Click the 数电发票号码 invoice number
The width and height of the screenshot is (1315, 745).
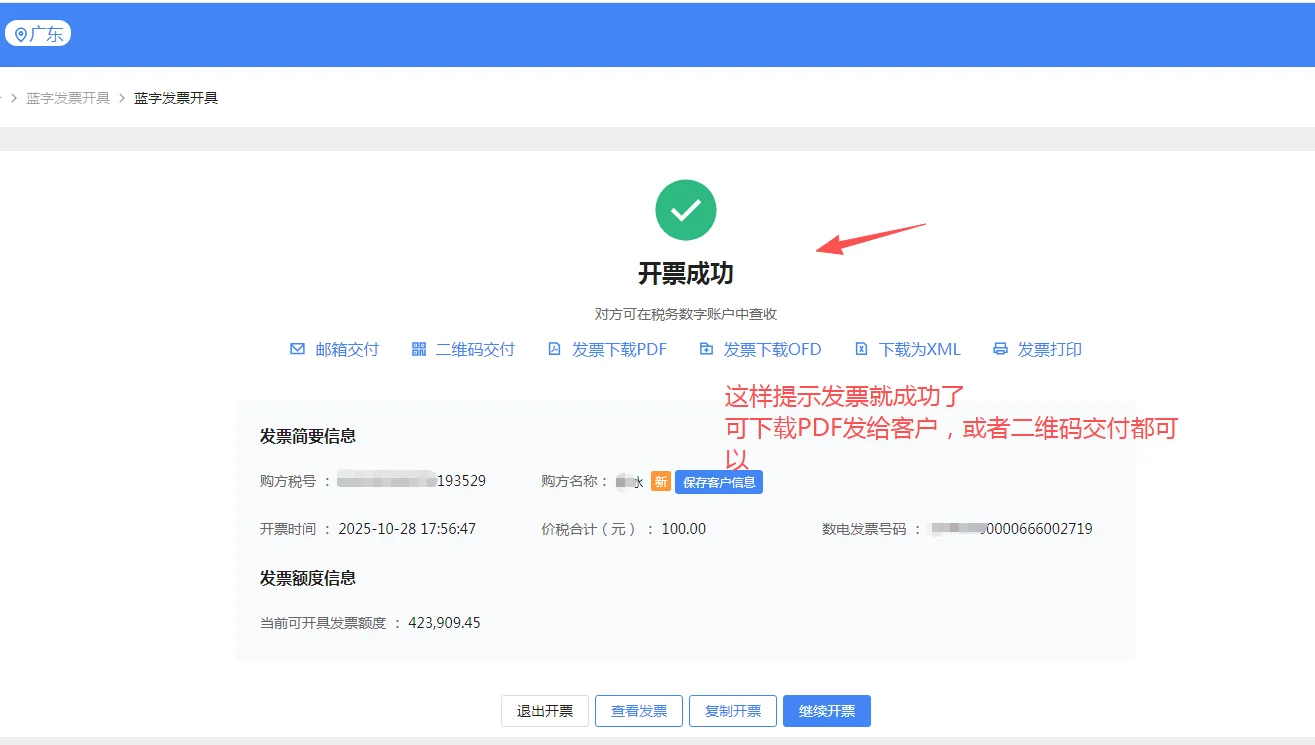point(1010,528)
